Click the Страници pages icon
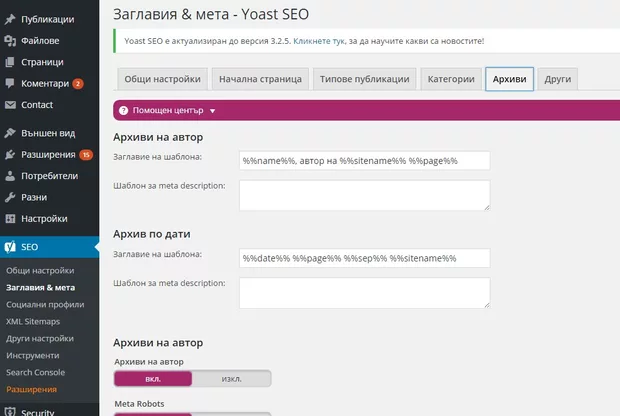This screenshot has width=620, height=416. coord(10,62)
